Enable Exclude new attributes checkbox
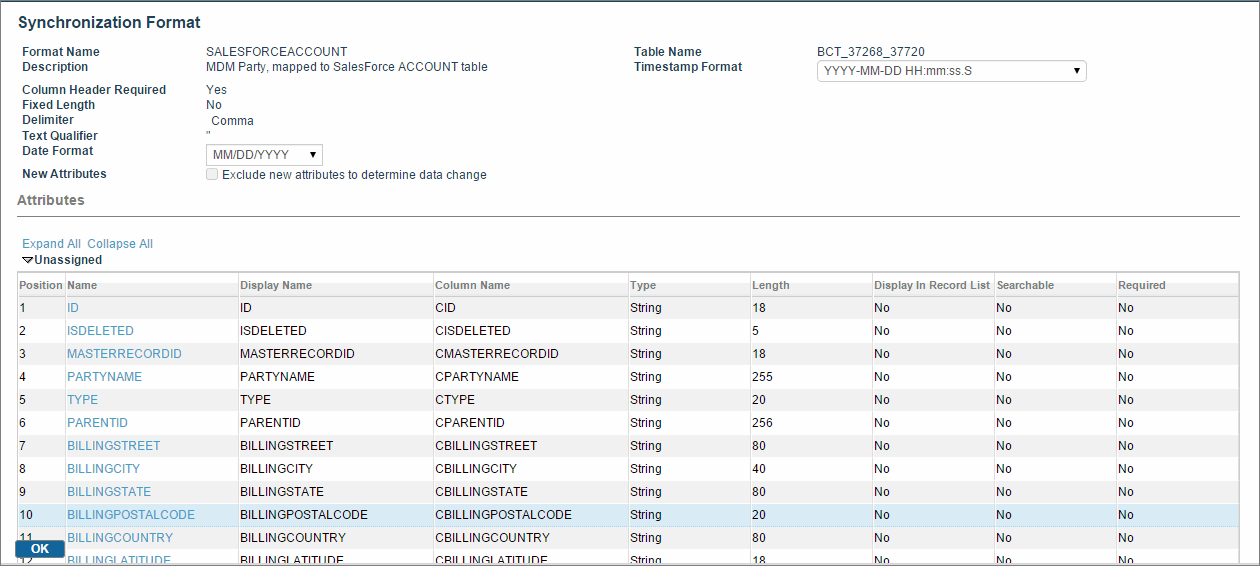The image size is (1260, 566). (212, 174)
